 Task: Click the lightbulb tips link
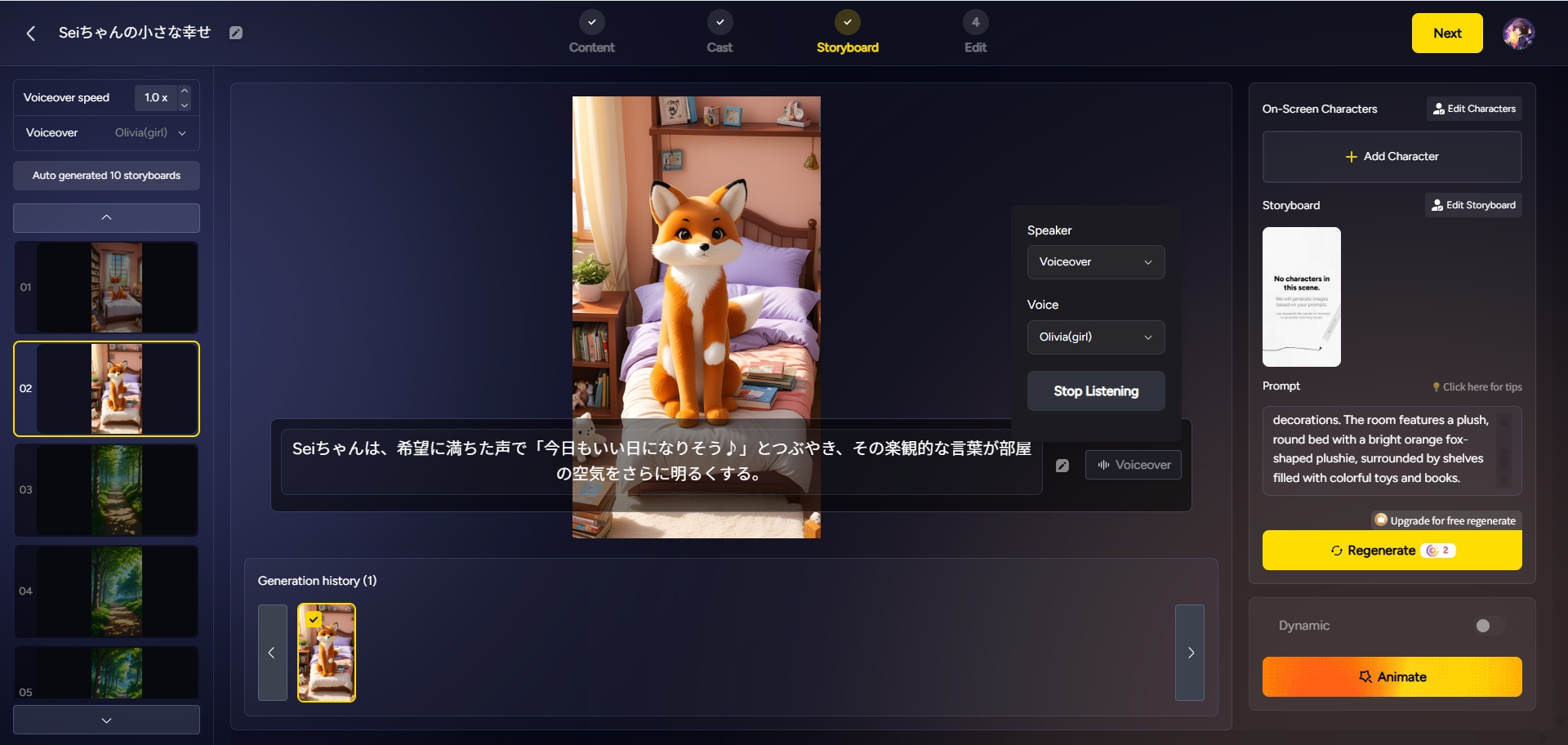coord(1477,387)
